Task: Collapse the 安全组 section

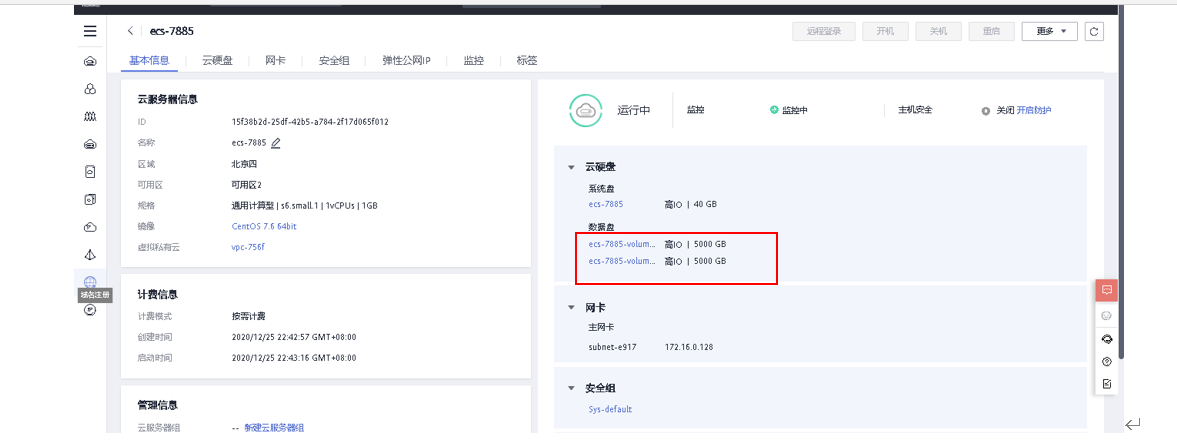Action: (x=571, y=388)
